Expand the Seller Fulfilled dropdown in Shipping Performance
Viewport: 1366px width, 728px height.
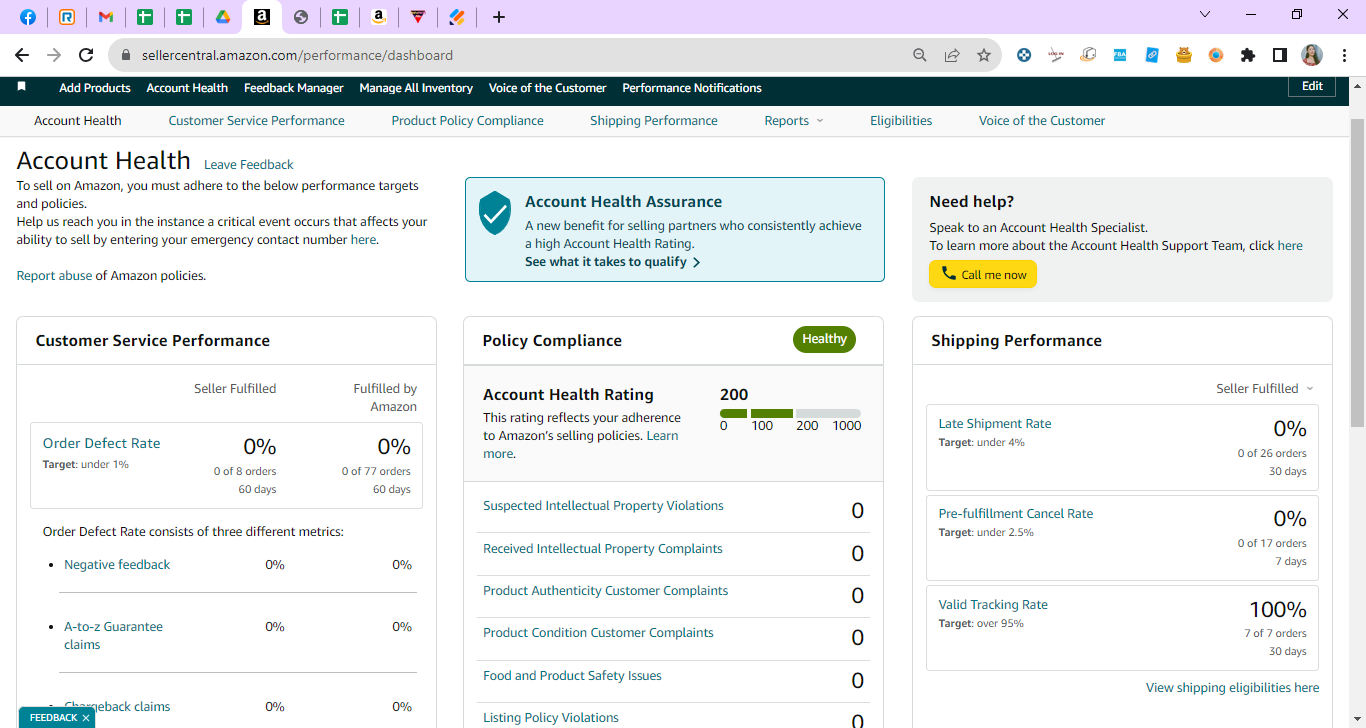tap(1265, 389)
